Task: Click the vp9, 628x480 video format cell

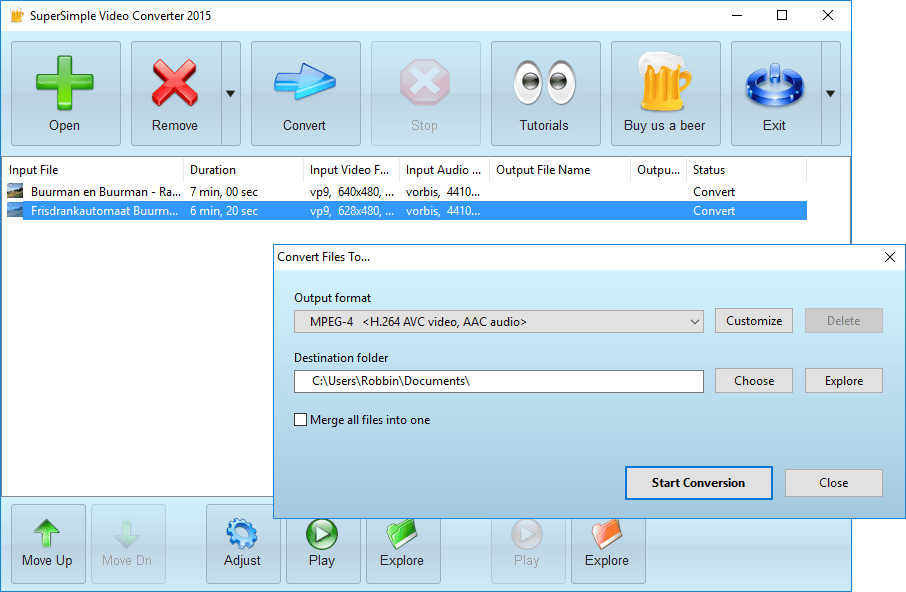Action: [352, 211]
